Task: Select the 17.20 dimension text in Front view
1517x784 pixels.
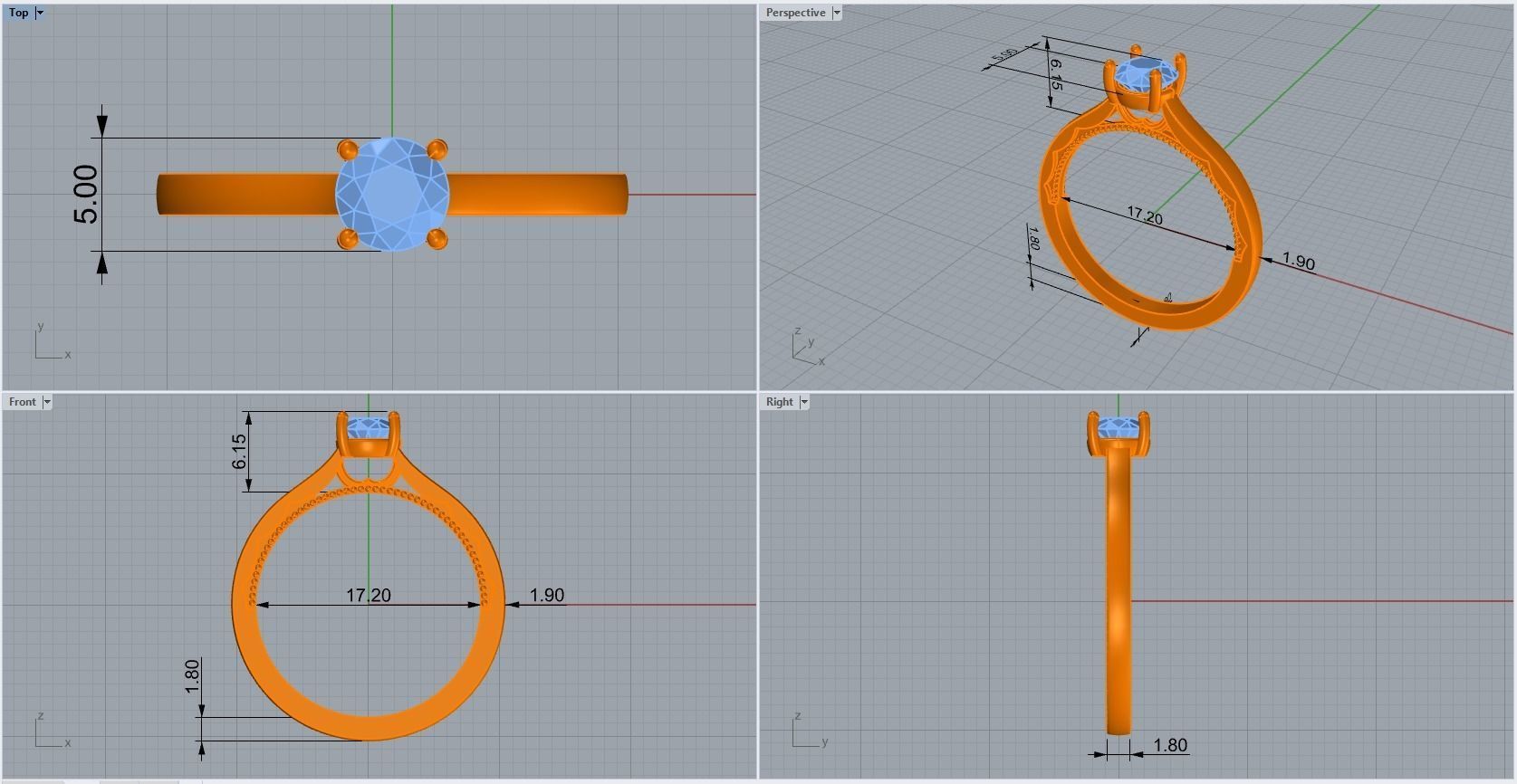Action: 369,595
